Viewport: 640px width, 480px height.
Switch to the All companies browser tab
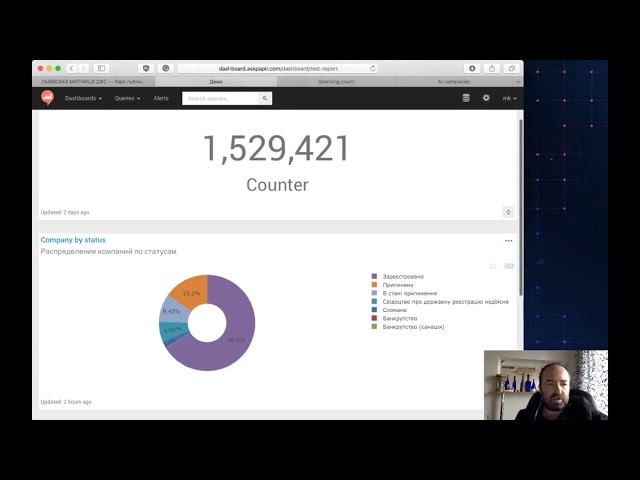pyautogui.click(x=454, y=82)
